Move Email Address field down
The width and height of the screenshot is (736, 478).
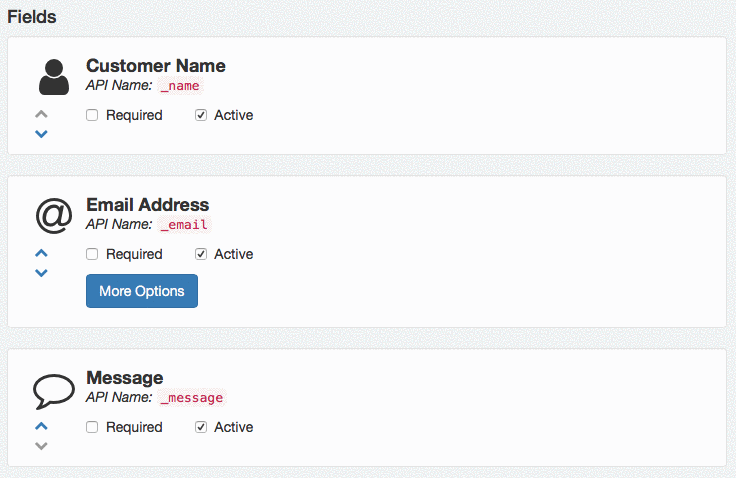pyautogui.click(x=41, y=272)
